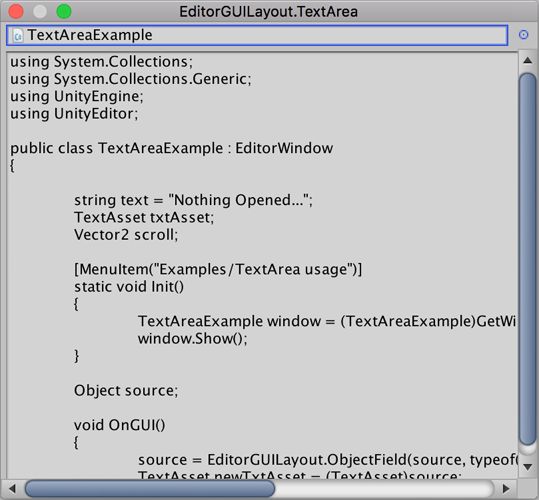Image resolution: width=539 pixels, height=500 pixels.
Task: Open the object picker circle icon
Action: [x=523, y=35]
